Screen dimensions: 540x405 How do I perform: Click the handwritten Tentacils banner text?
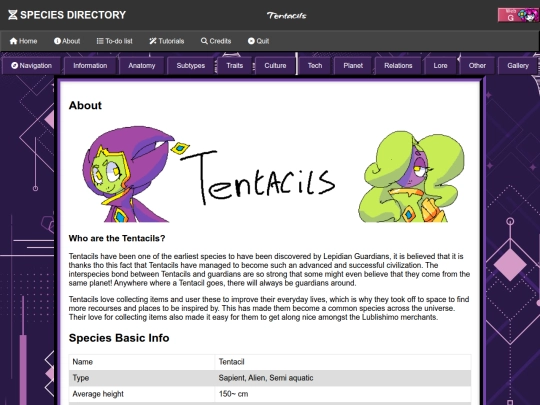pyautogui.click(x=258, y=177)
